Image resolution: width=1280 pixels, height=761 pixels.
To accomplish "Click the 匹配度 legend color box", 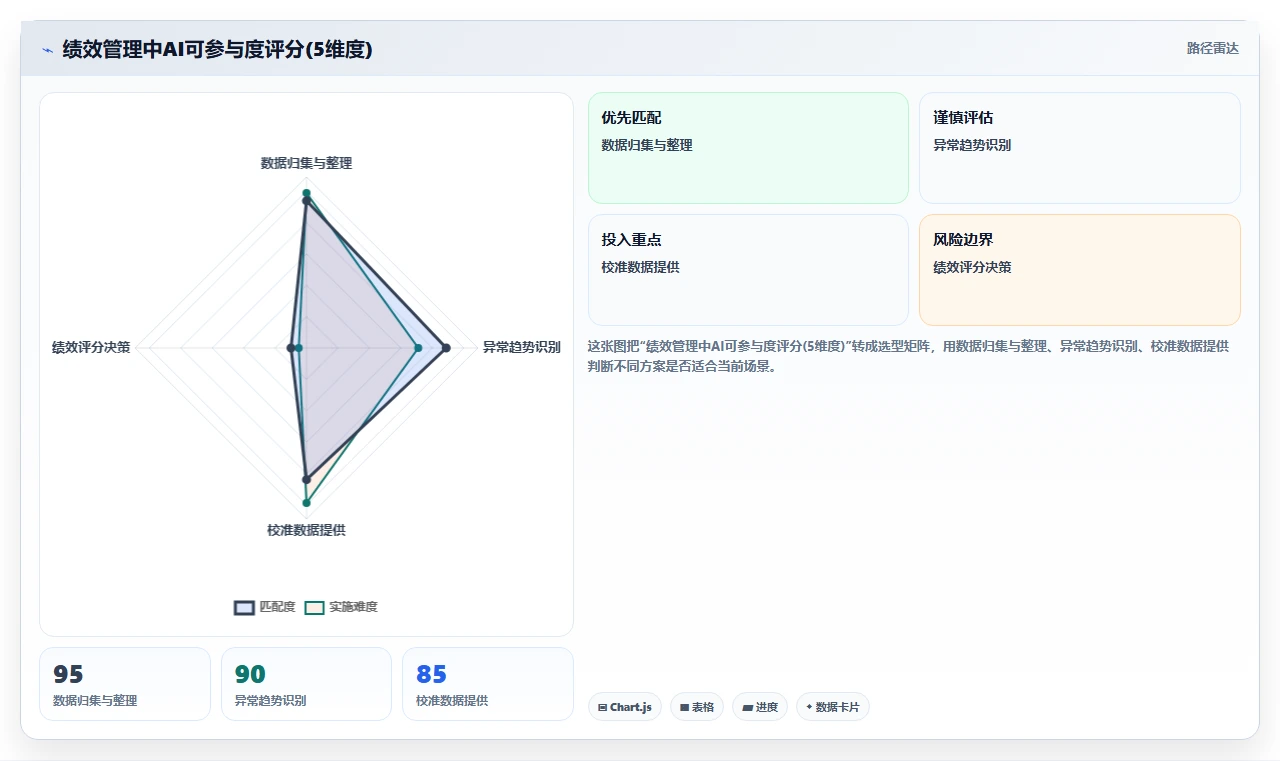I will (245, 607).
